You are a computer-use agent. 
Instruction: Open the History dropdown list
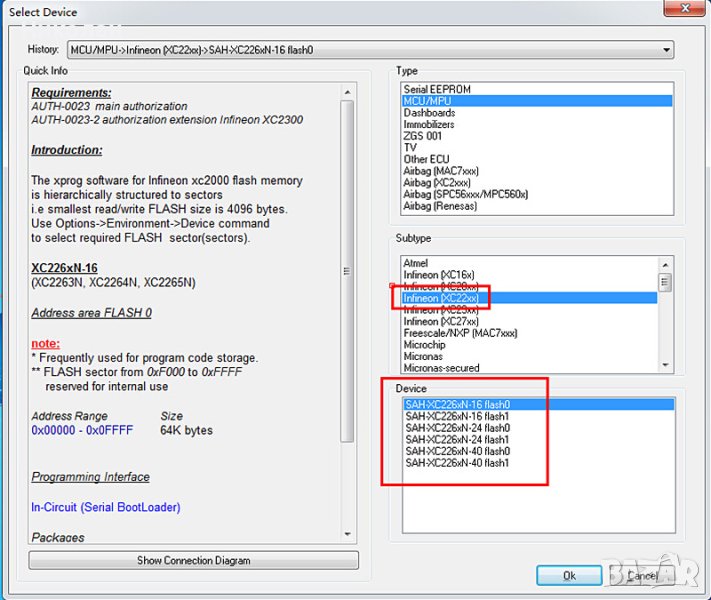[666, 50]
